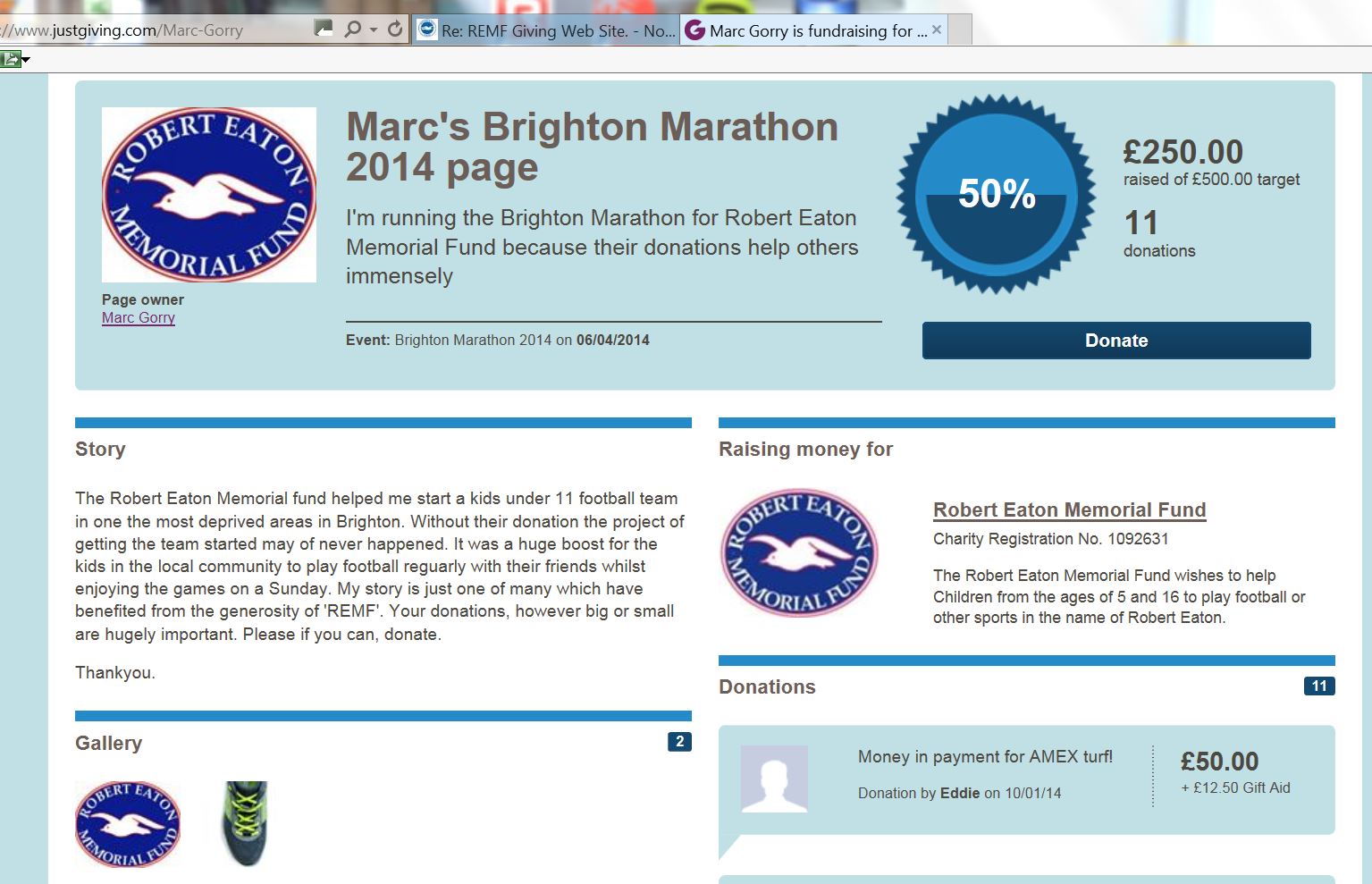Click the 50% progress badge
The height and width of the screenshot is (884, 1372).
click(x=997, y=194)
